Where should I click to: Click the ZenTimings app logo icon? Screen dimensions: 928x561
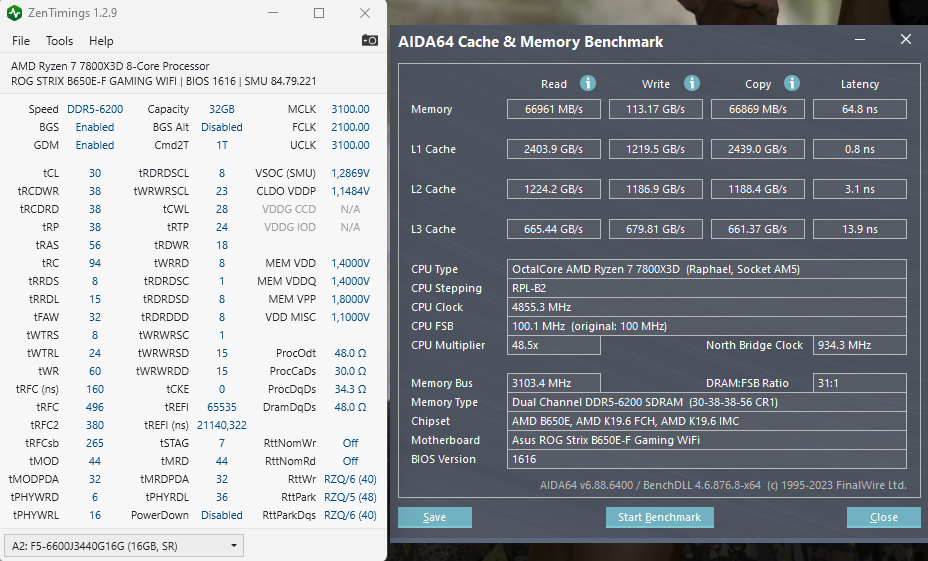point(14,13)
